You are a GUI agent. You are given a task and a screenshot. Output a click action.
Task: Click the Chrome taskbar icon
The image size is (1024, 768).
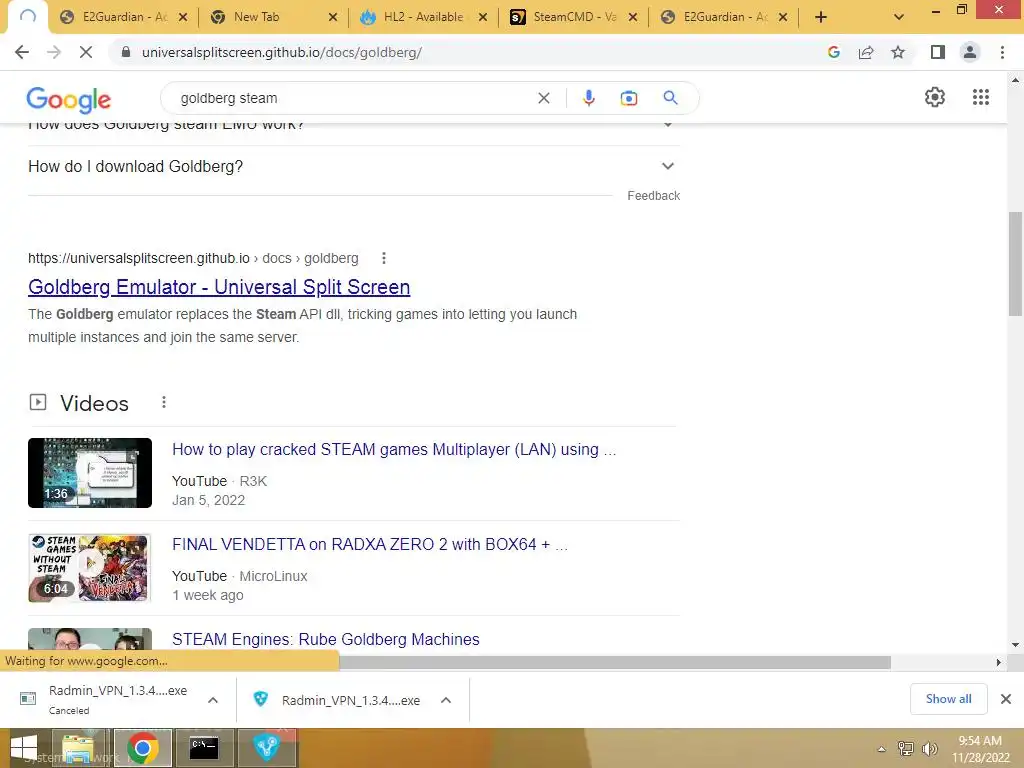coord(142,748)
